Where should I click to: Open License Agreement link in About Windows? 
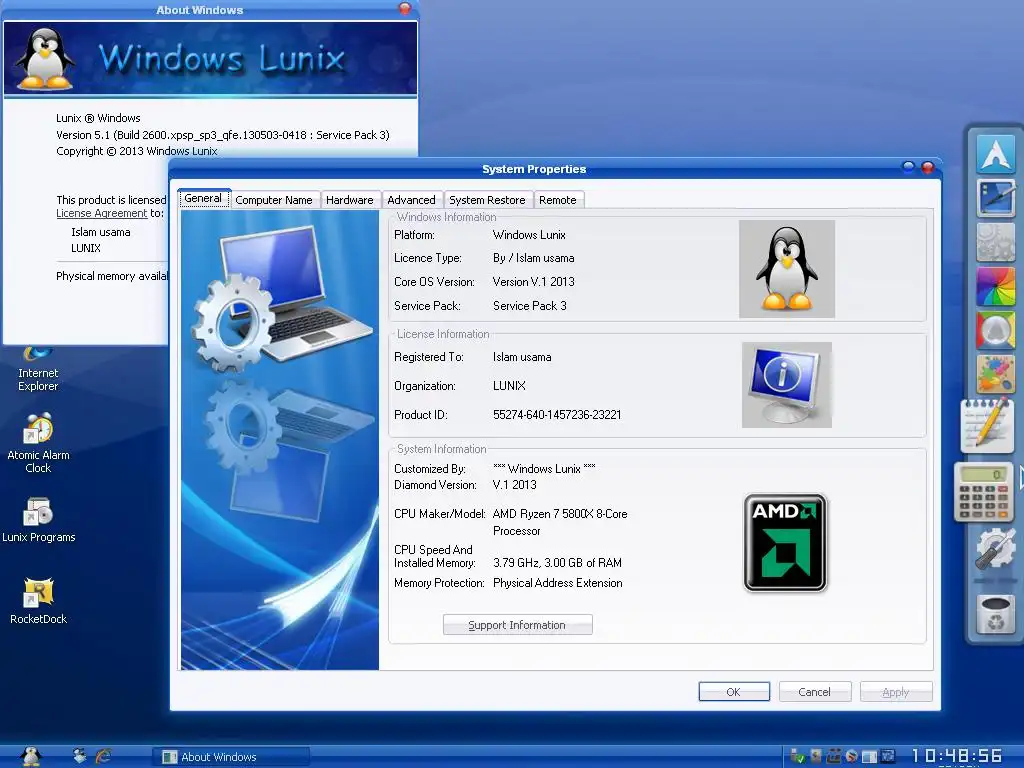point(102,213)
